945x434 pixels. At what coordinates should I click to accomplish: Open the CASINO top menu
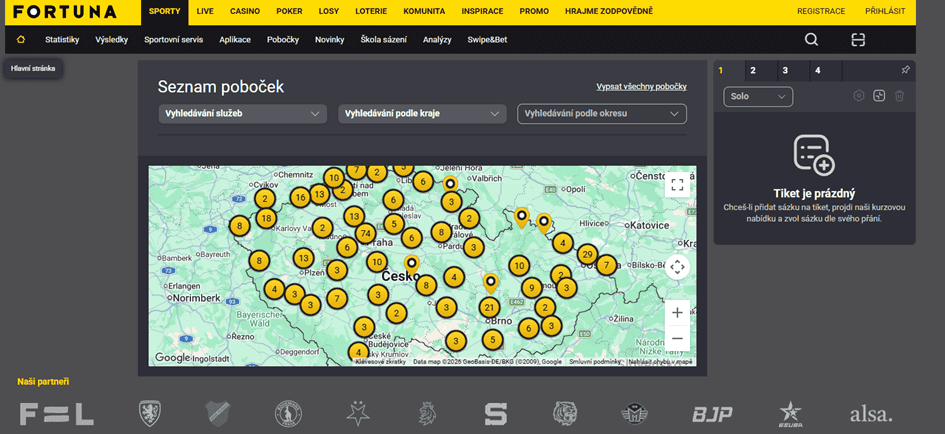coord(245,11)
